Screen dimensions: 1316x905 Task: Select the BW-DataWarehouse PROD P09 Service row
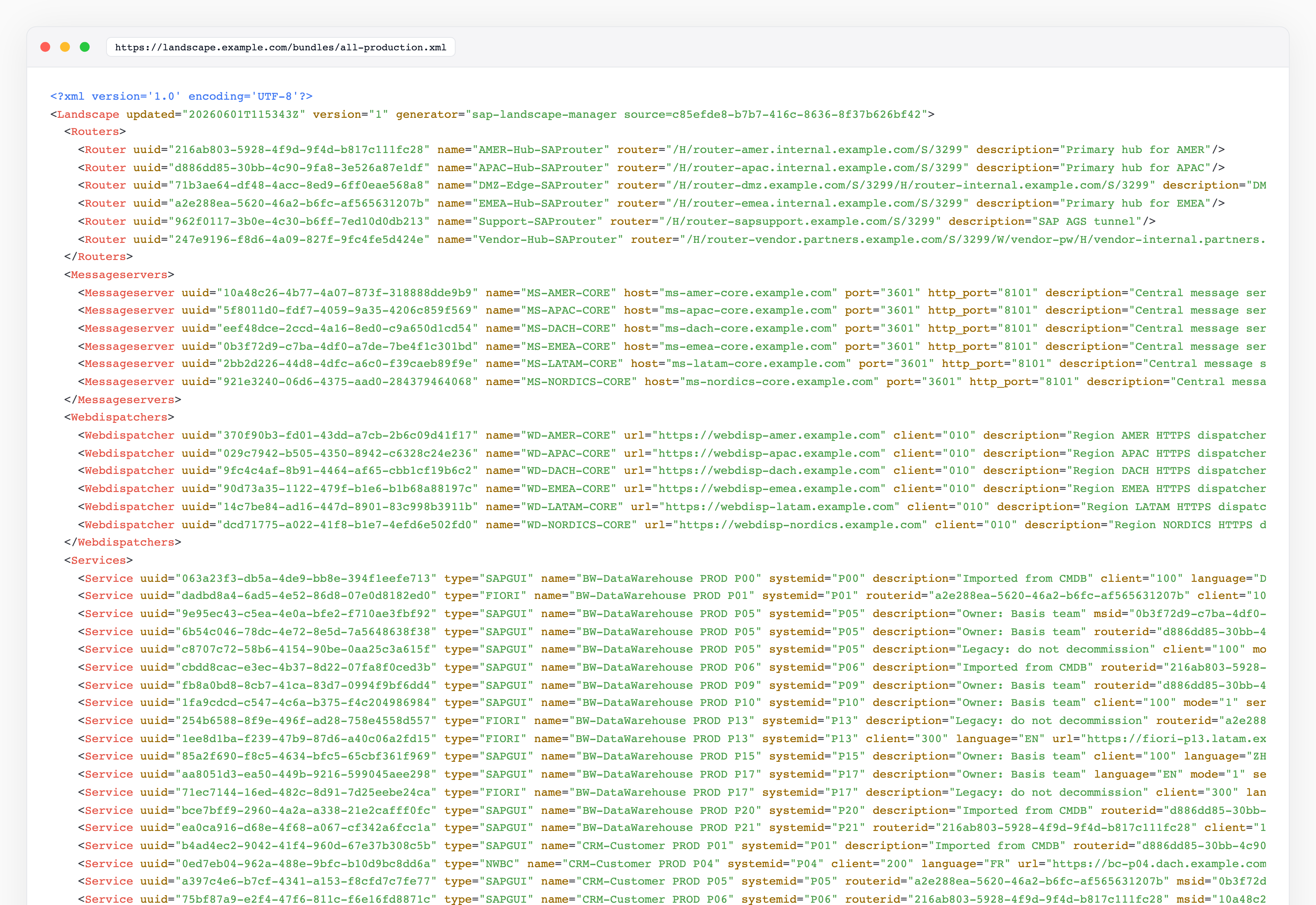[x=671, y=685]
